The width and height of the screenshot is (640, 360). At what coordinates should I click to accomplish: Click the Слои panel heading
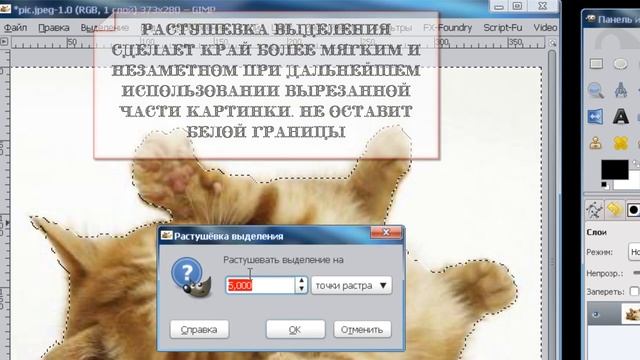pos(596,232)
